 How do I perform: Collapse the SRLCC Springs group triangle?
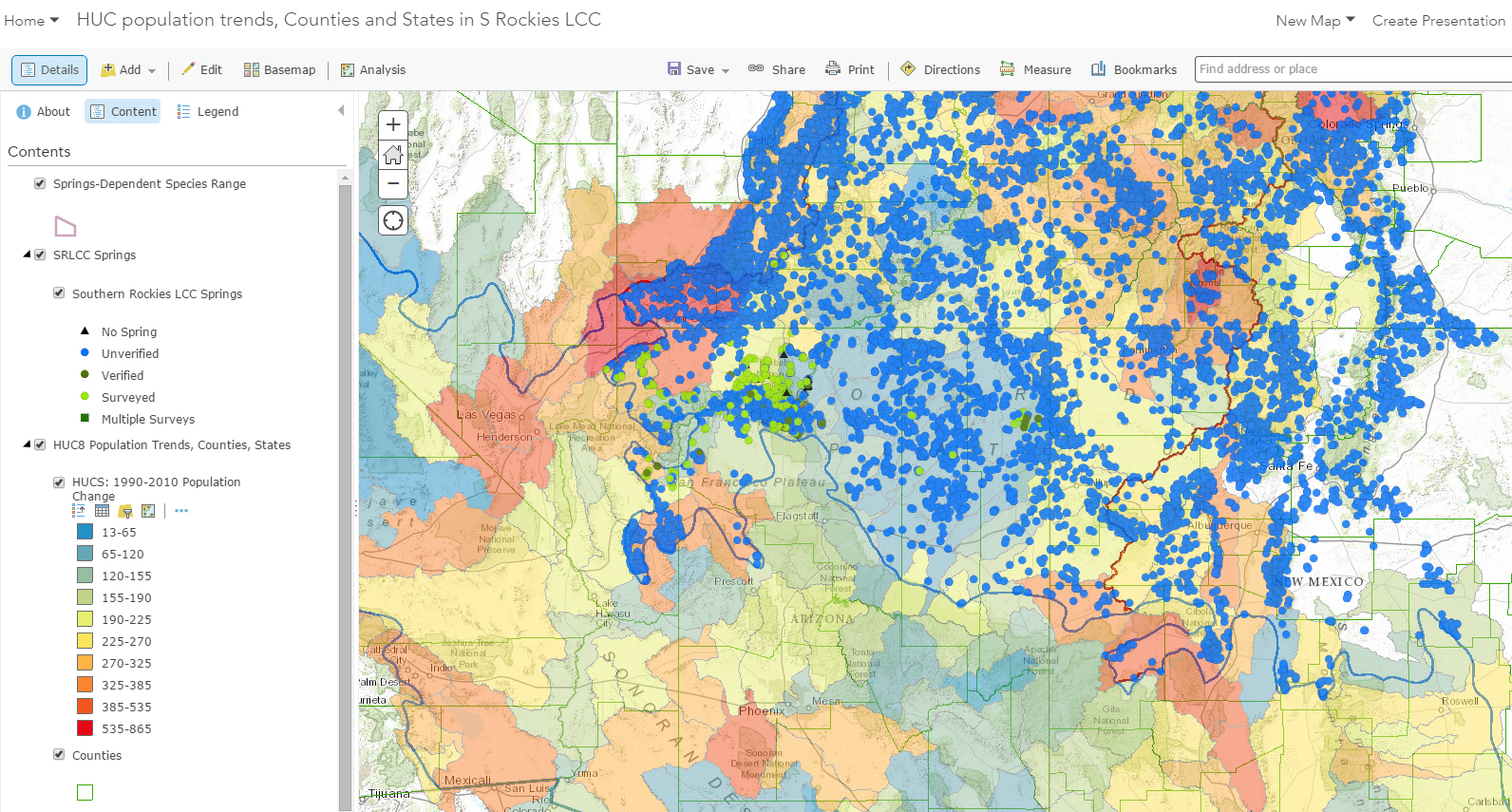coord(27,255)
